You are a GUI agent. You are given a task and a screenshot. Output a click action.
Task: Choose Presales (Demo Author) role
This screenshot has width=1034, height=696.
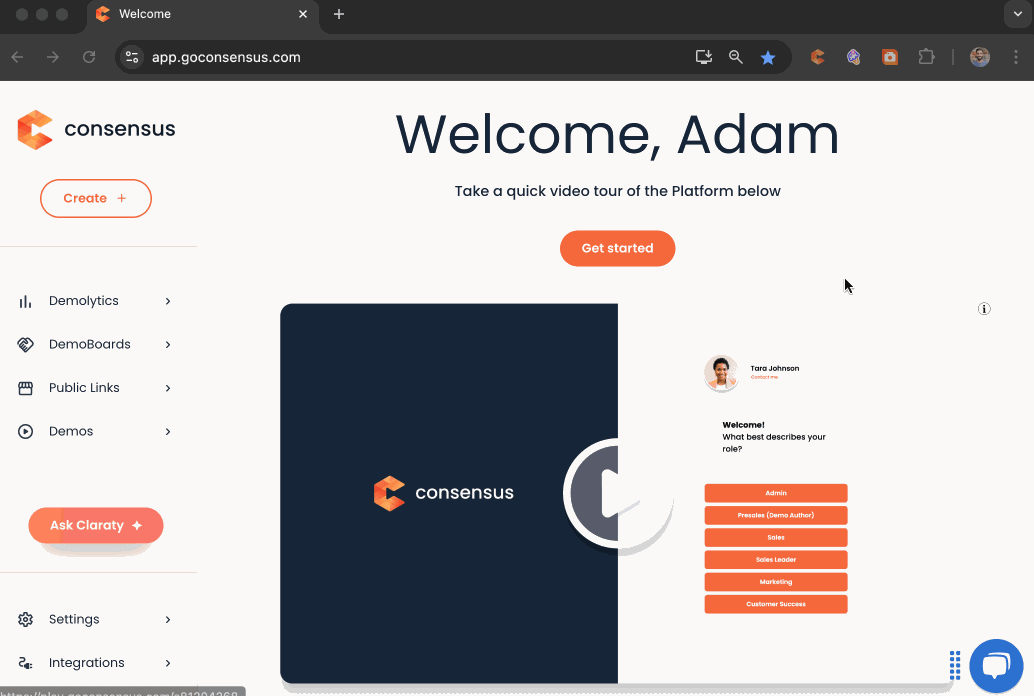point(776,515)
